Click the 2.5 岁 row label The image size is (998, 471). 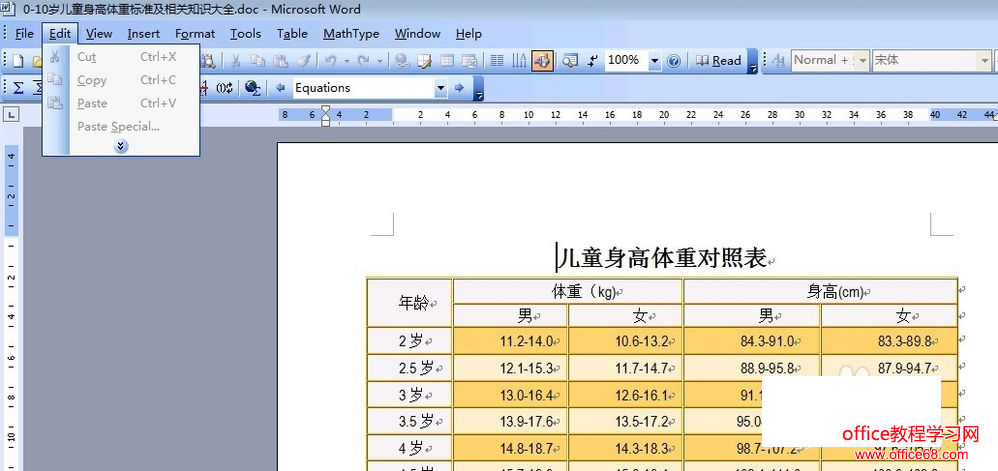click(409, 368)
